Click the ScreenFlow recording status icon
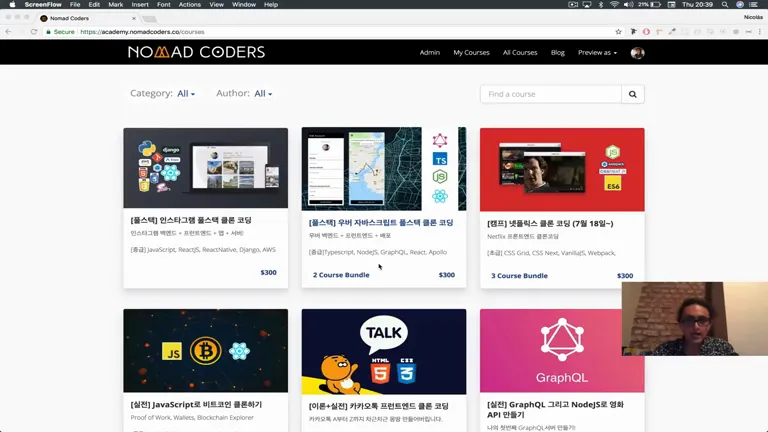 click(573, 4)
